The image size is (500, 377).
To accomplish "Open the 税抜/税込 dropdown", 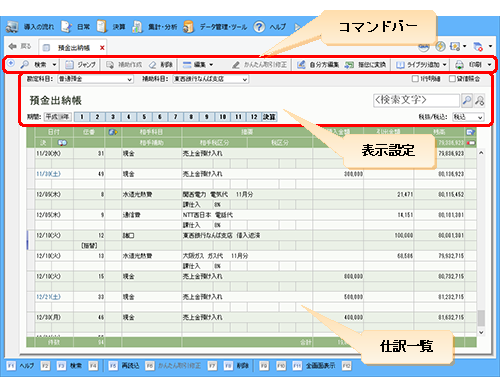I will point(468,117).
